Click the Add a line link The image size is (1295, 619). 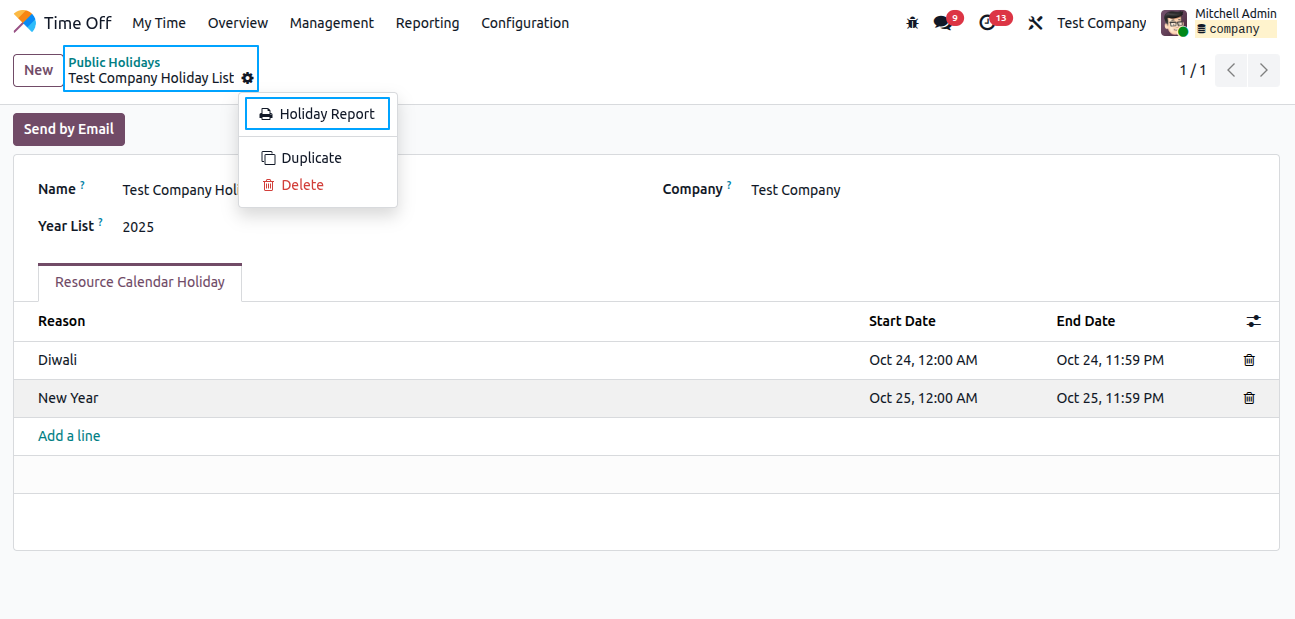69,436
